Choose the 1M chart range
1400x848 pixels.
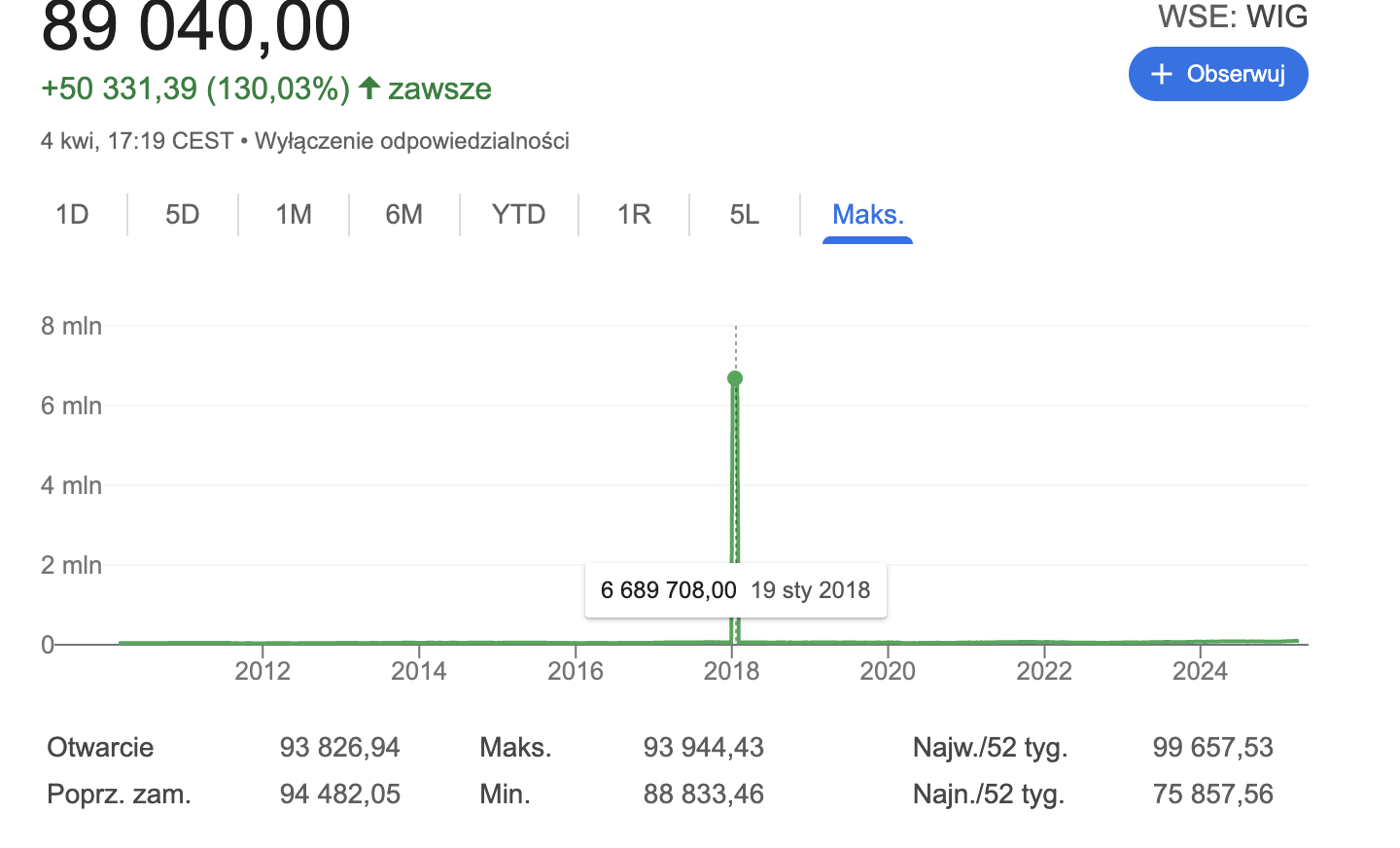(x=294, y=214)
